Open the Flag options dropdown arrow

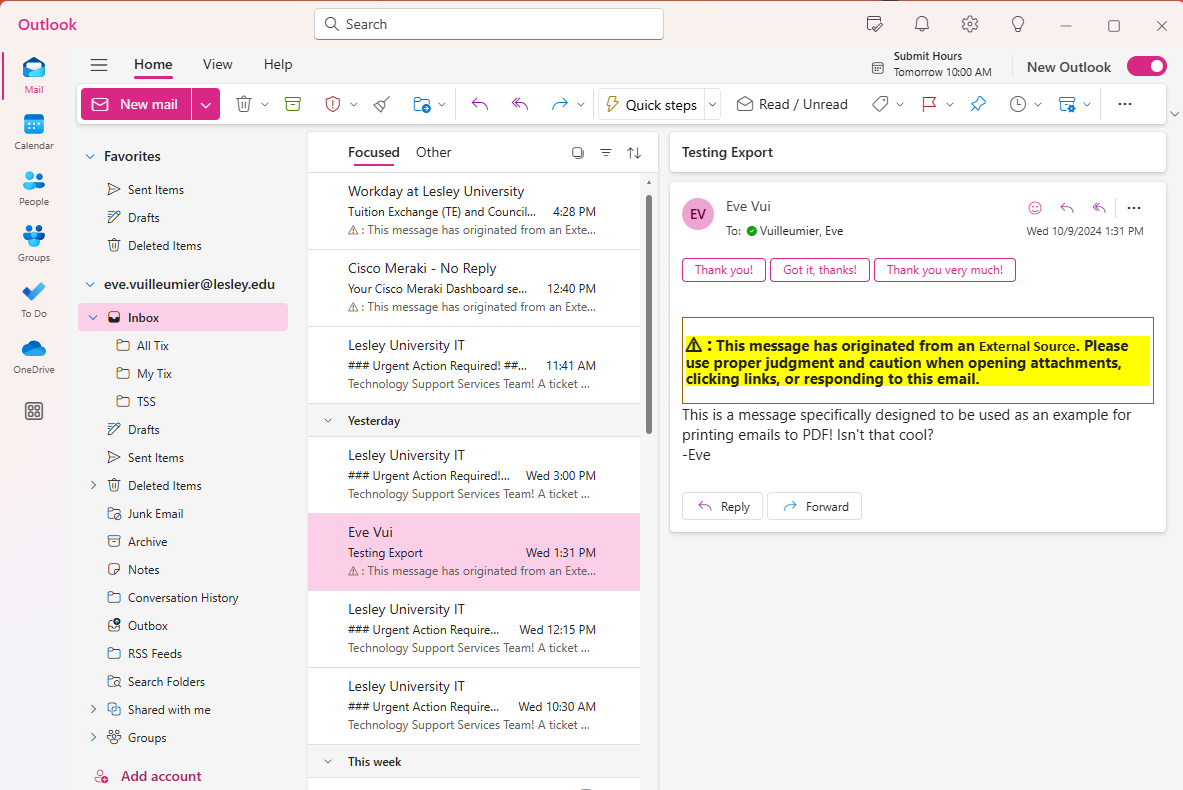[x=950, y=104]
